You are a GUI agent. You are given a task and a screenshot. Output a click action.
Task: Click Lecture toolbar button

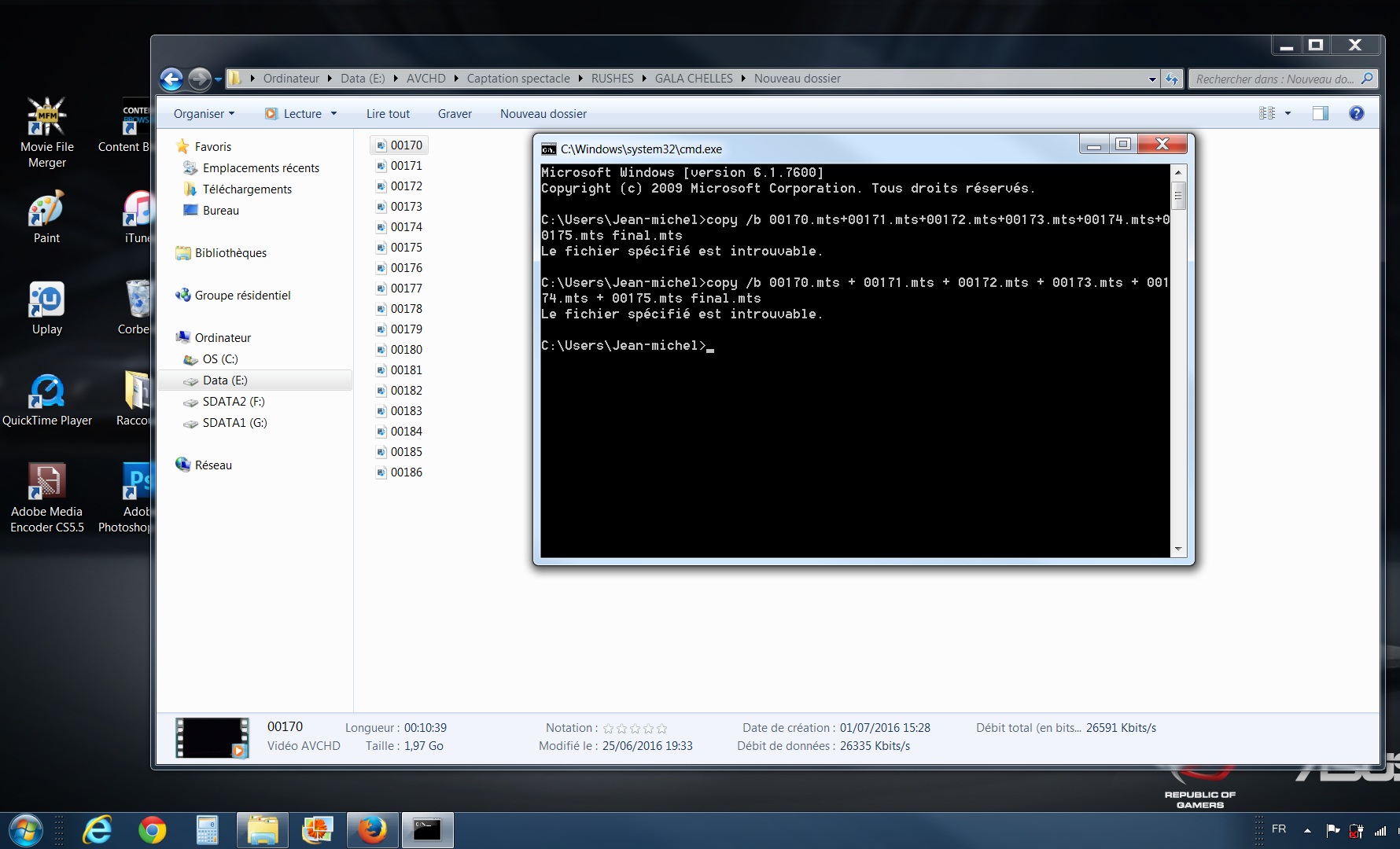click(293, 113)
